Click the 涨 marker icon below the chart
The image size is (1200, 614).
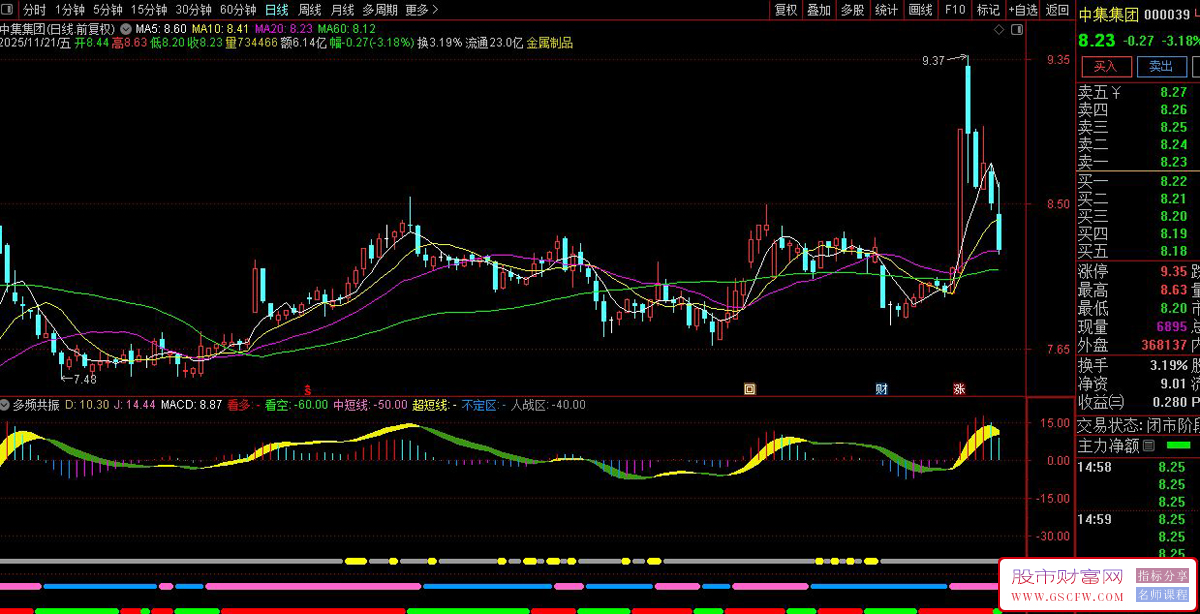(x=960, y=388)
